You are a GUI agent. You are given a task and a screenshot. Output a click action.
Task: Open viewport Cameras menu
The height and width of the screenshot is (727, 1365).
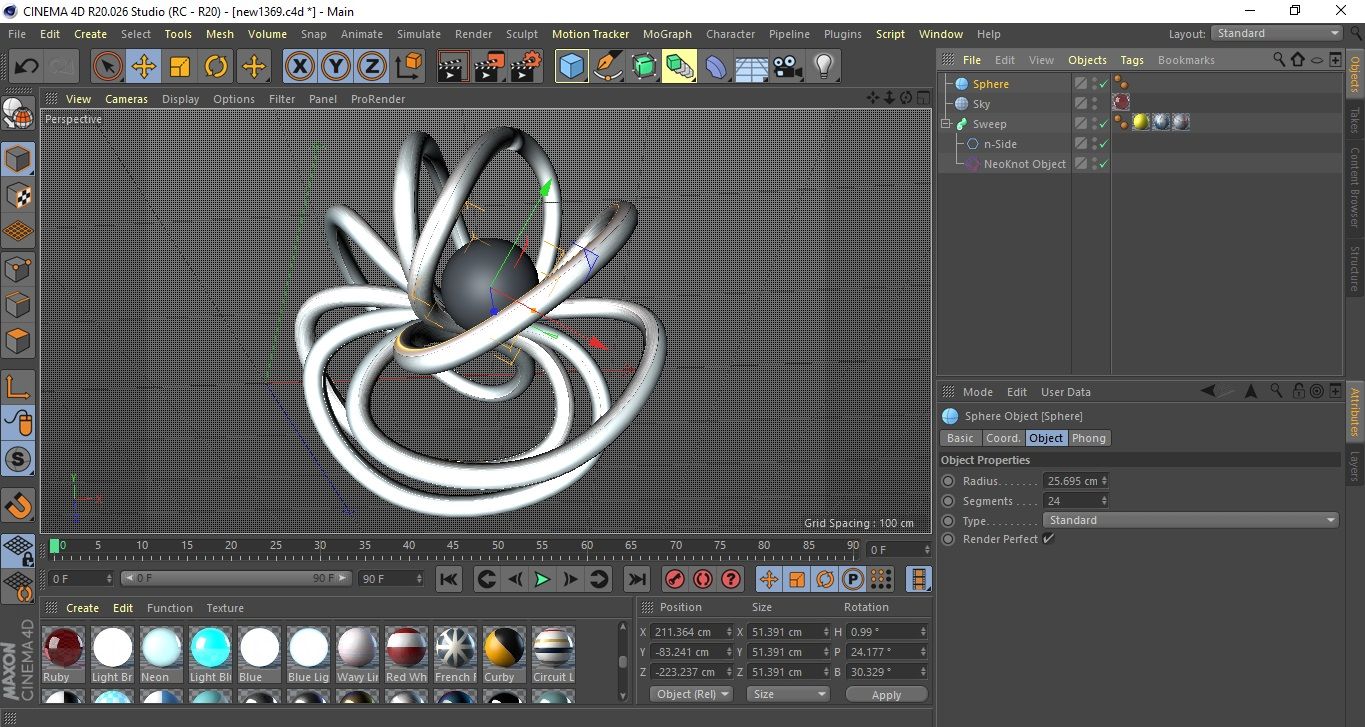[x=127, y=99]
